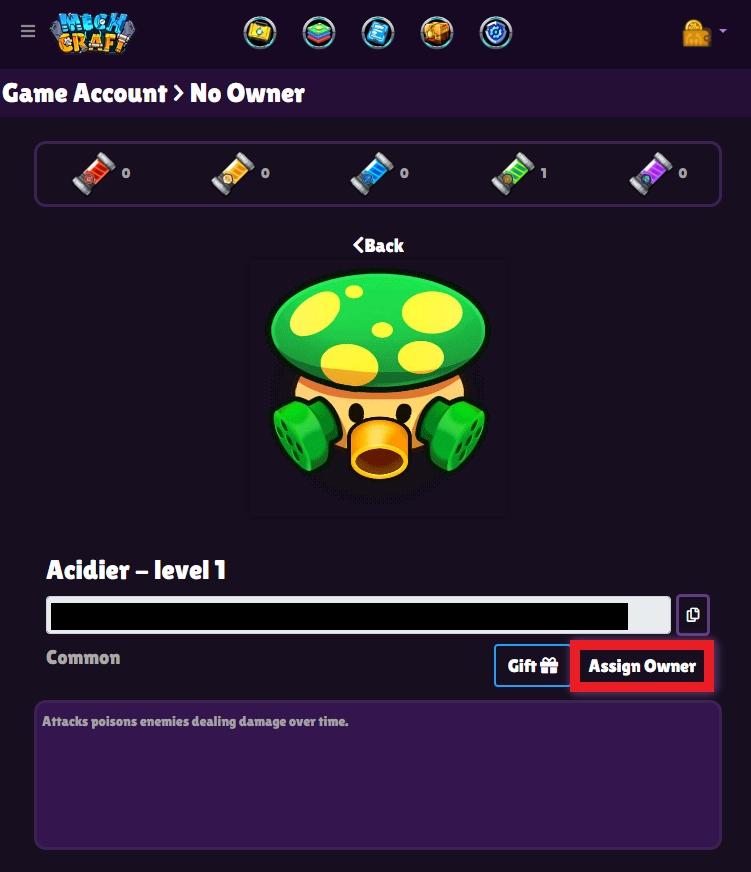Screen dimensions: 751x872
Task: Open the treasure chest nav icon
Action: tap(437, 33)
